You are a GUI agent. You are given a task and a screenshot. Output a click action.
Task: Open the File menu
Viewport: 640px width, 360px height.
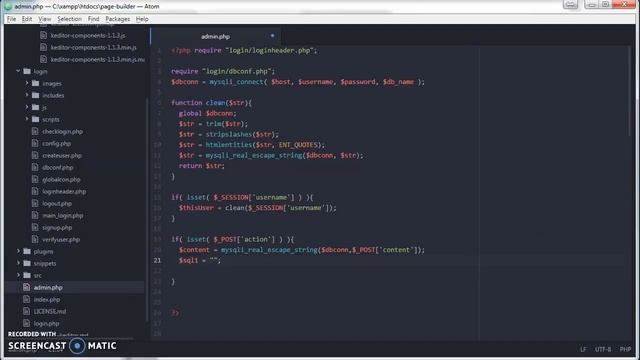coord(11,19)
